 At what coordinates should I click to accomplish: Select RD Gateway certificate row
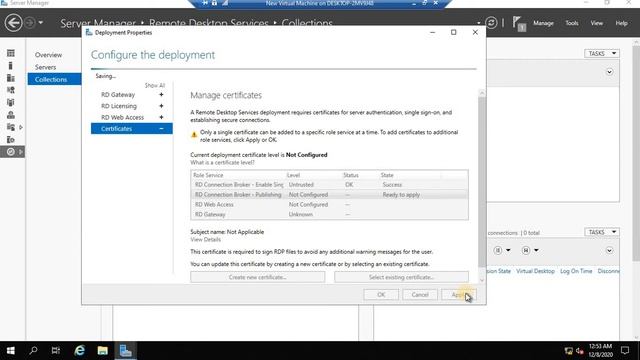coord(329,214)
